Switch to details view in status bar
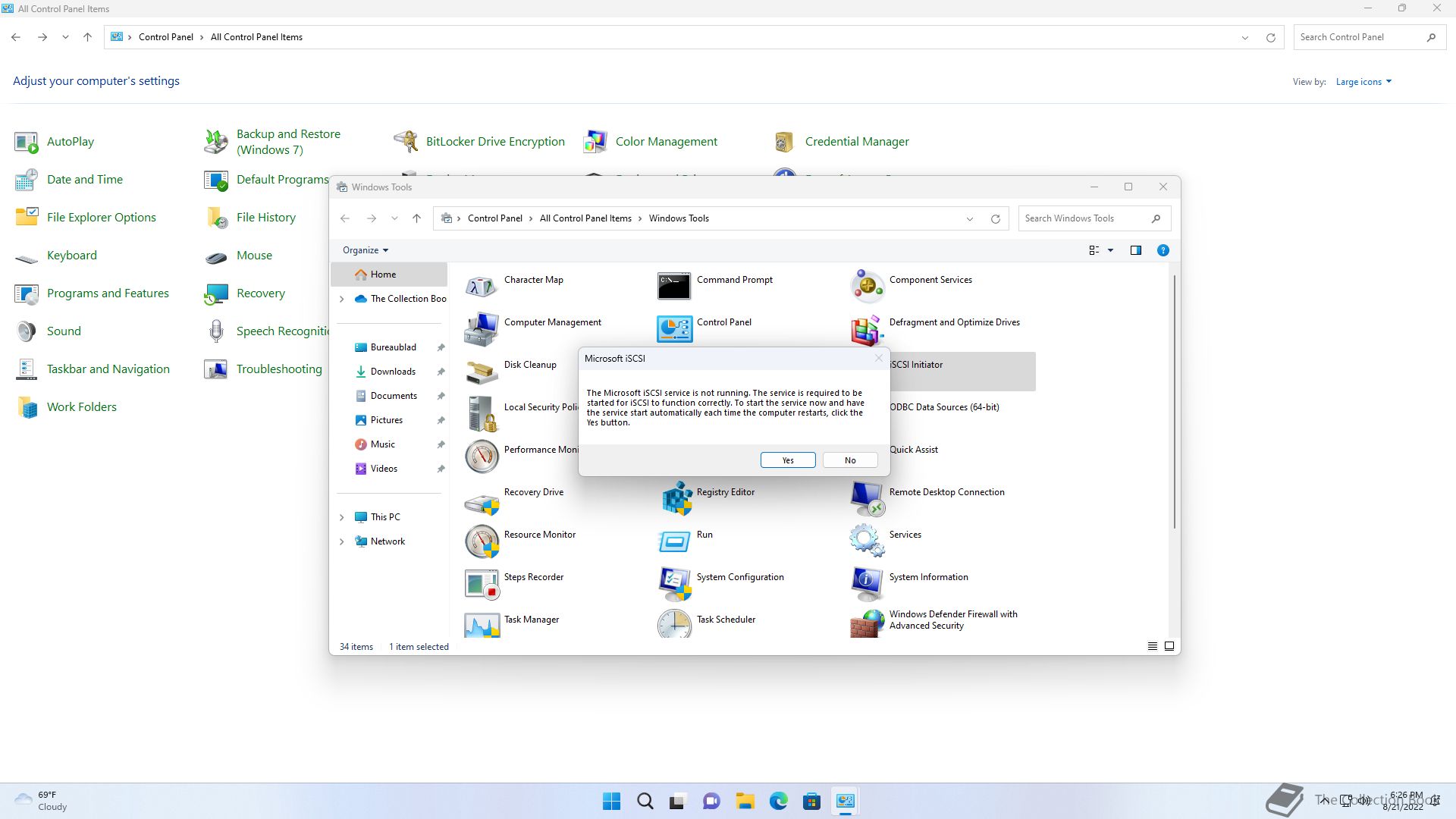The height and width of the screenshot is (819, 1456). pos(1152,646)
